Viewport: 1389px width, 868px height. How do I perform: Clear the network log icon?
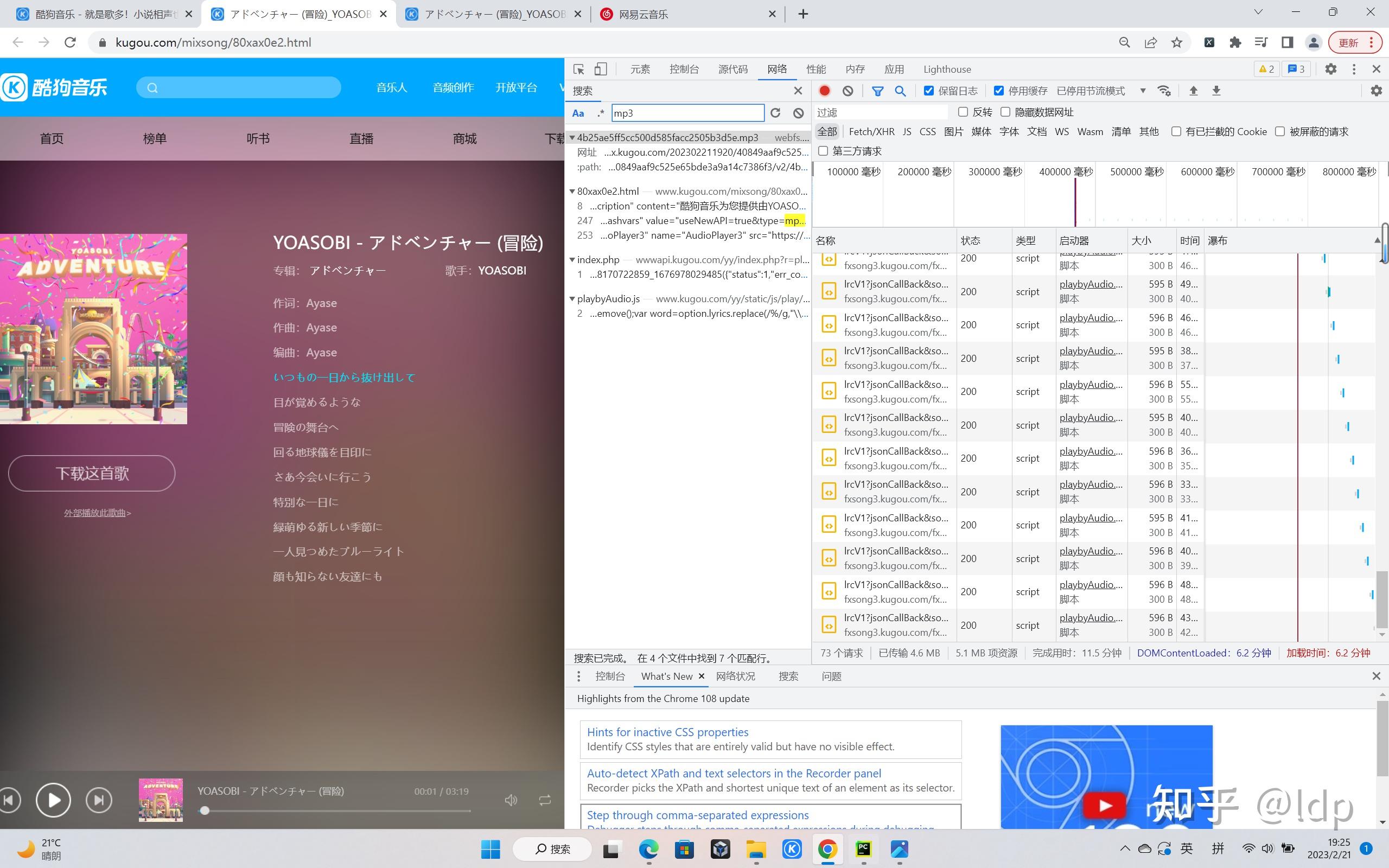[848, 91]
